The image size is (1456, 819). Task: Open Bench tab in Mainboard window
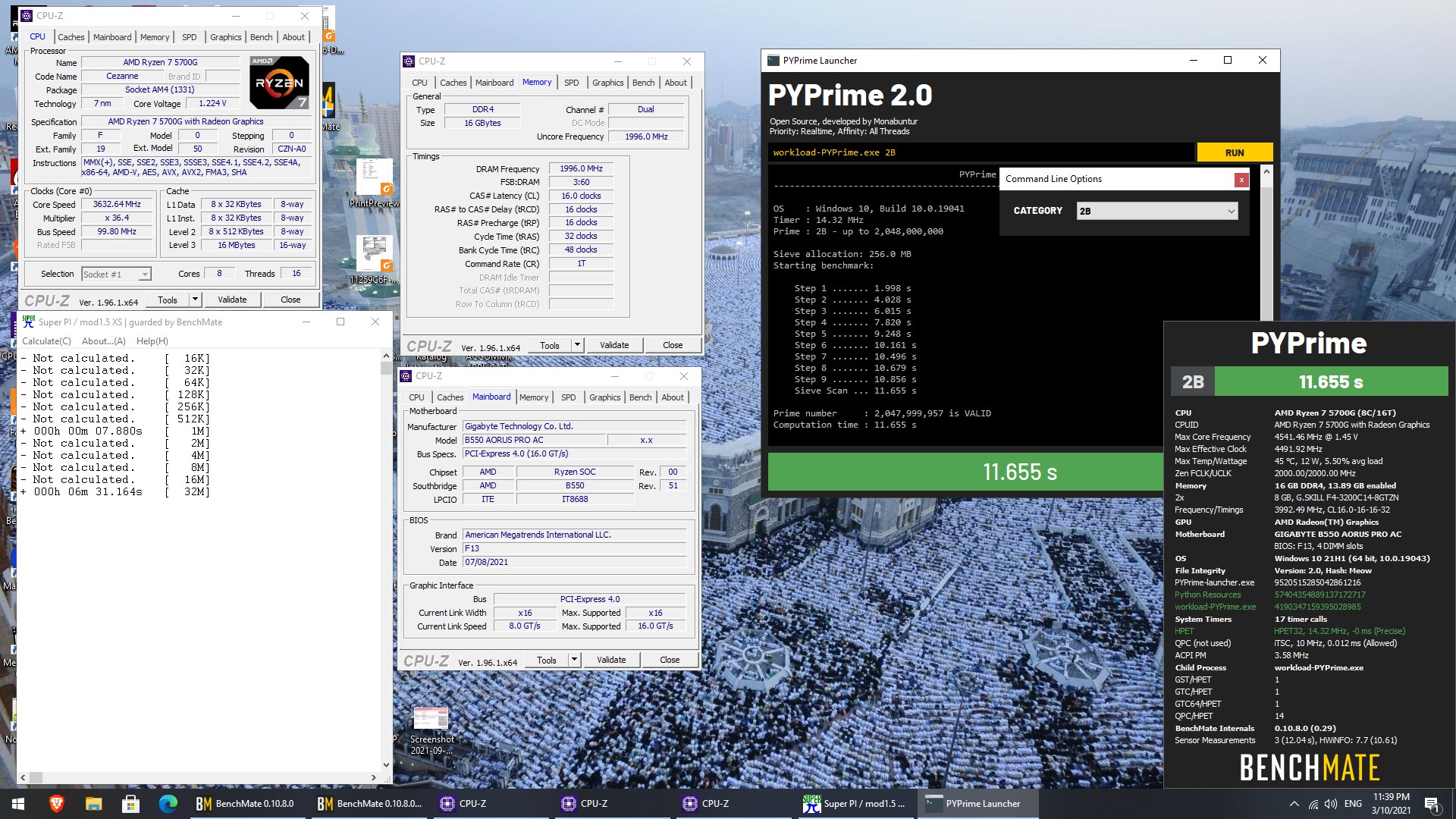[x=640, y=397]
